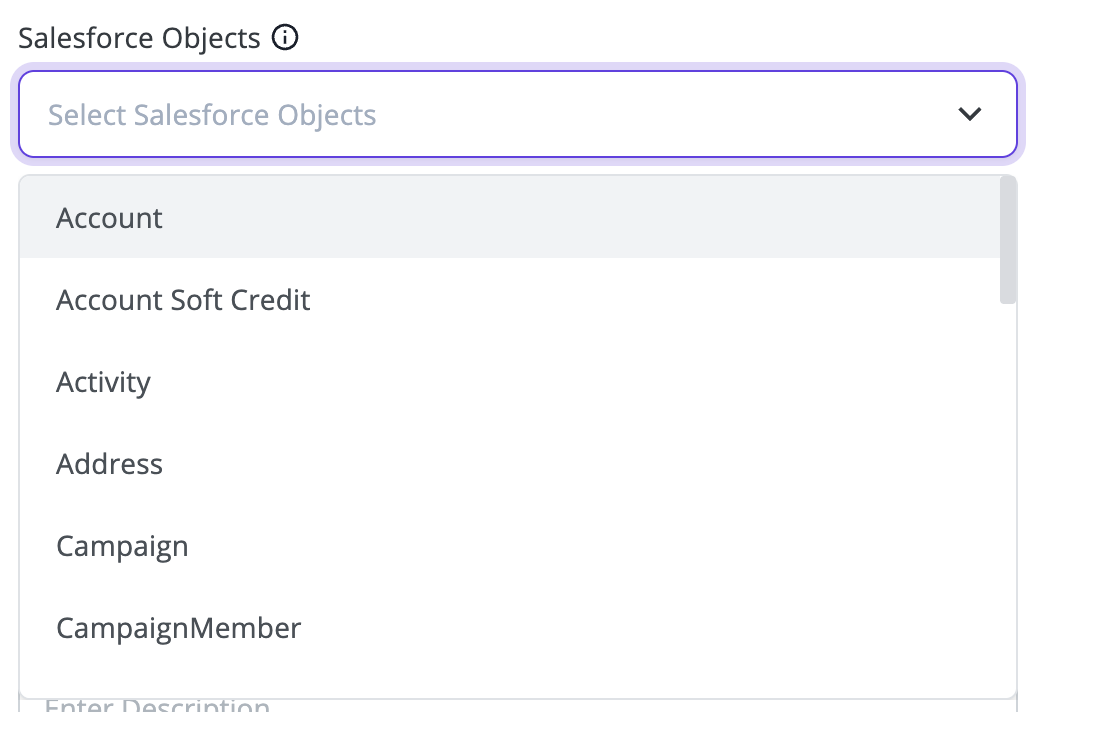Click the scrollbar track below the thumb
This screenshot has height=732, width=1120.
(1008, 500)
